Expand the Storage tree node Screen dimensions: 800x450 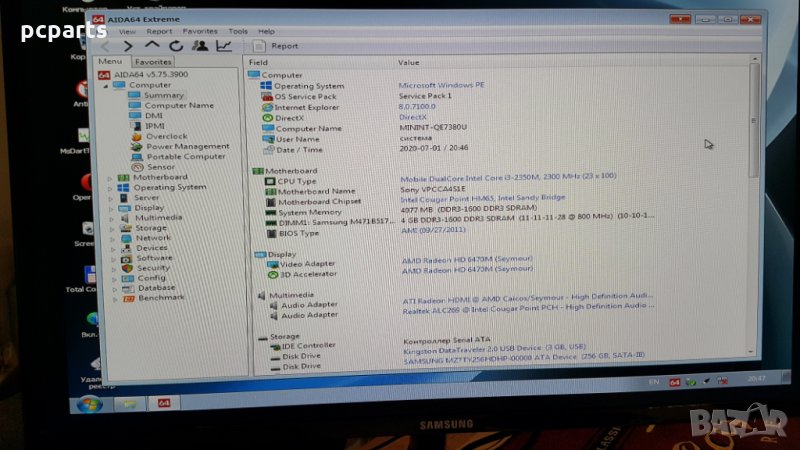[x=111, y=228]
